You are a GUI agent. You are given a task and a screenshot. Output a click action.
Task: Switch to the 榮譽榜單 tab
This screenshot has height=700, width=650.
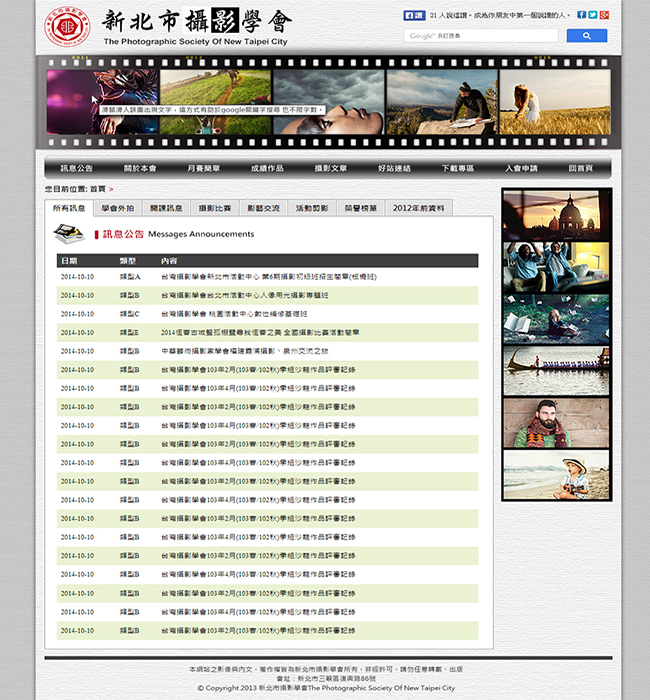[361, 208]
